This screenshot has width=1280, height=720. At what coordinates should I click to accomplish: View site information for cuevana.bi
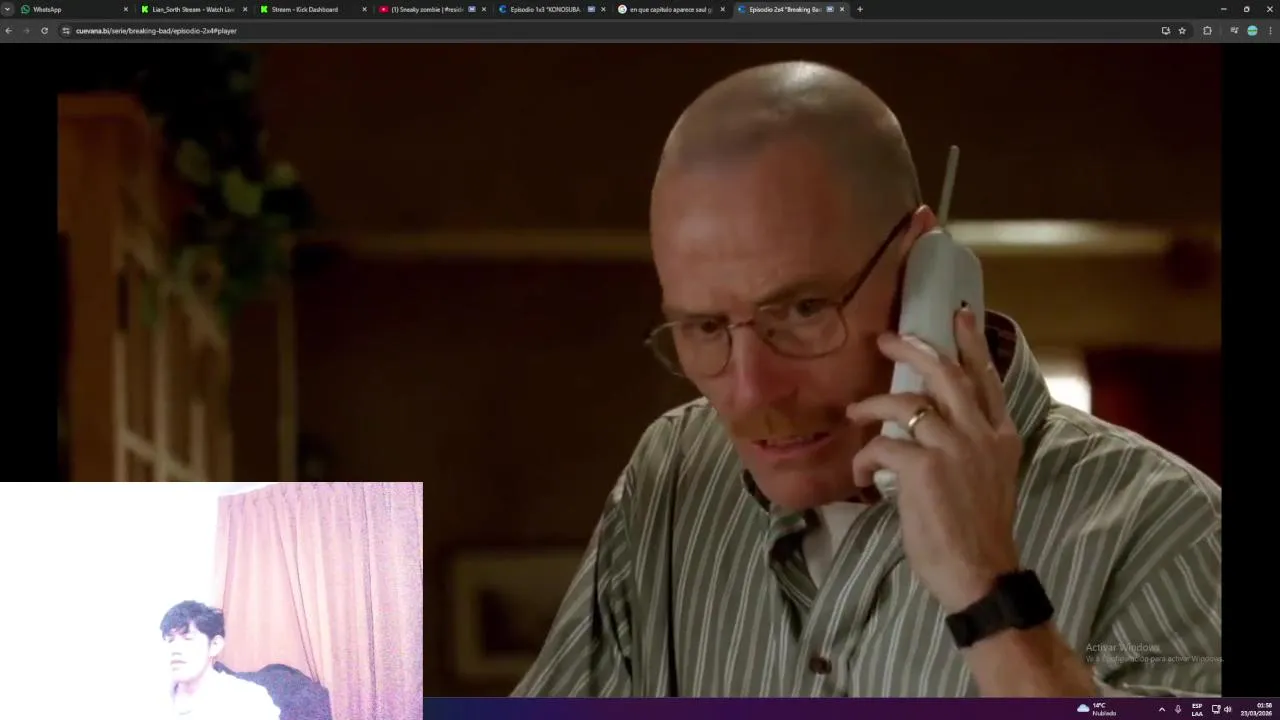coord(66,31)
